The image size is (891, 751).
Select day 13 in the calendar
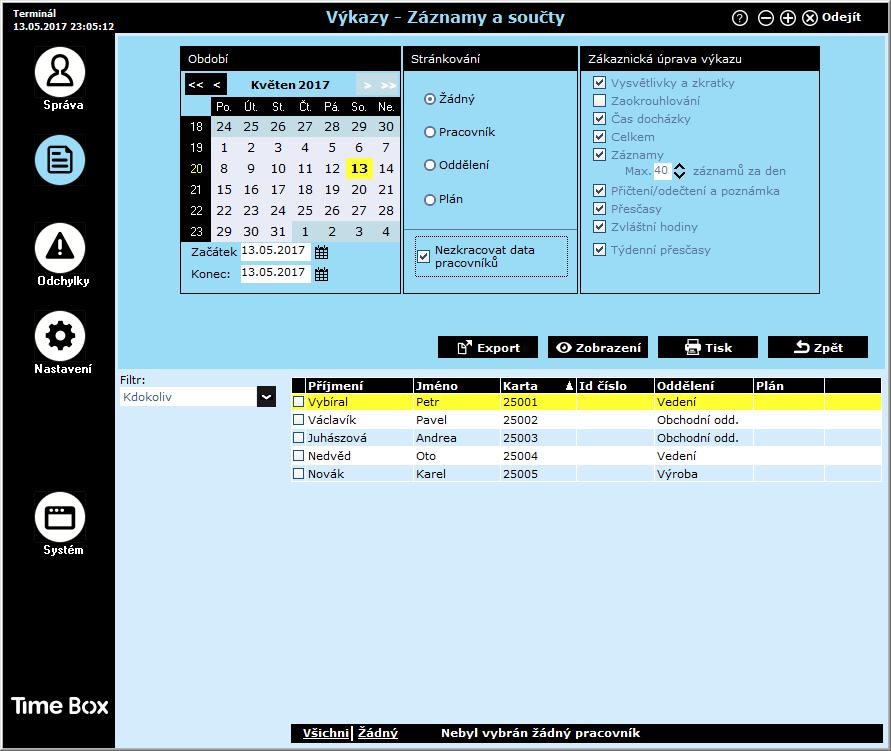coord(359,169)
